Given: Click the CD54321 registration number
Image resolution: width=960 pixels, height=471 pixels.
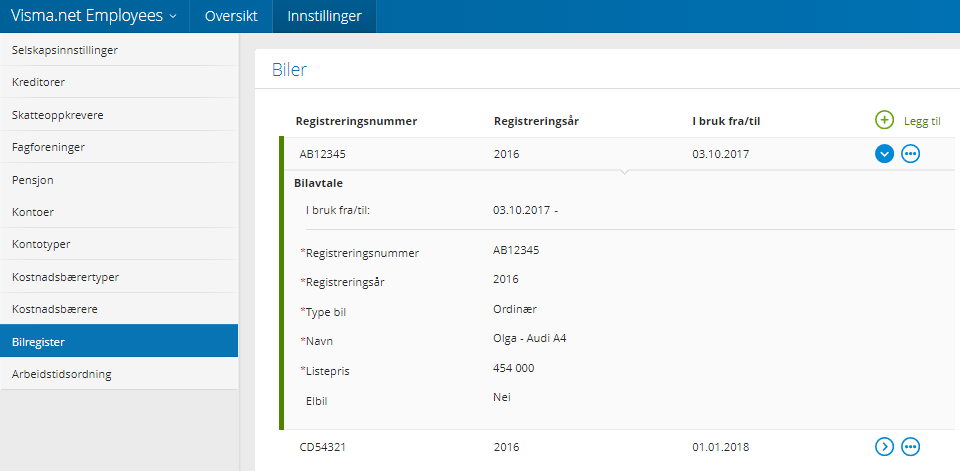Looking at the screenshot, I should 323,447.
